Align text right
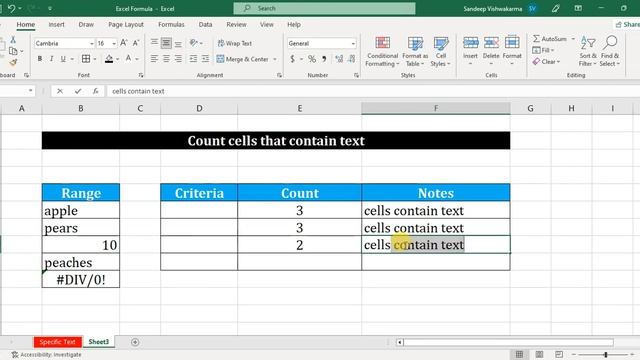This screenshot has height=360, width=640. 178,59
